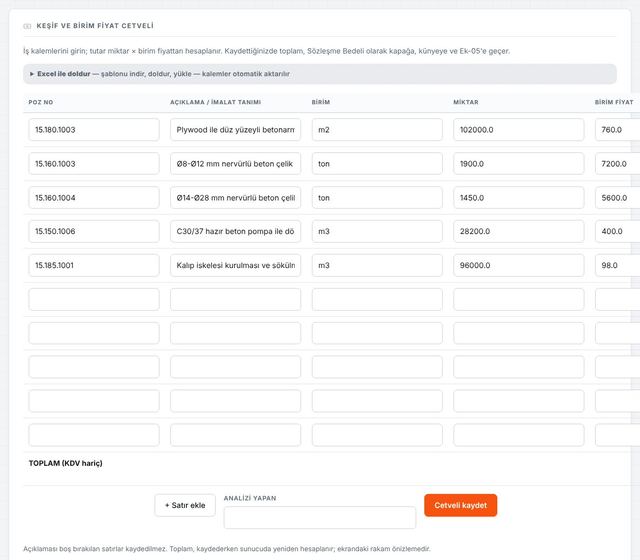Viewport: 640px width, 560px height.
Task: Edit unit price field 760.0
Action: (x=618, y=130)
